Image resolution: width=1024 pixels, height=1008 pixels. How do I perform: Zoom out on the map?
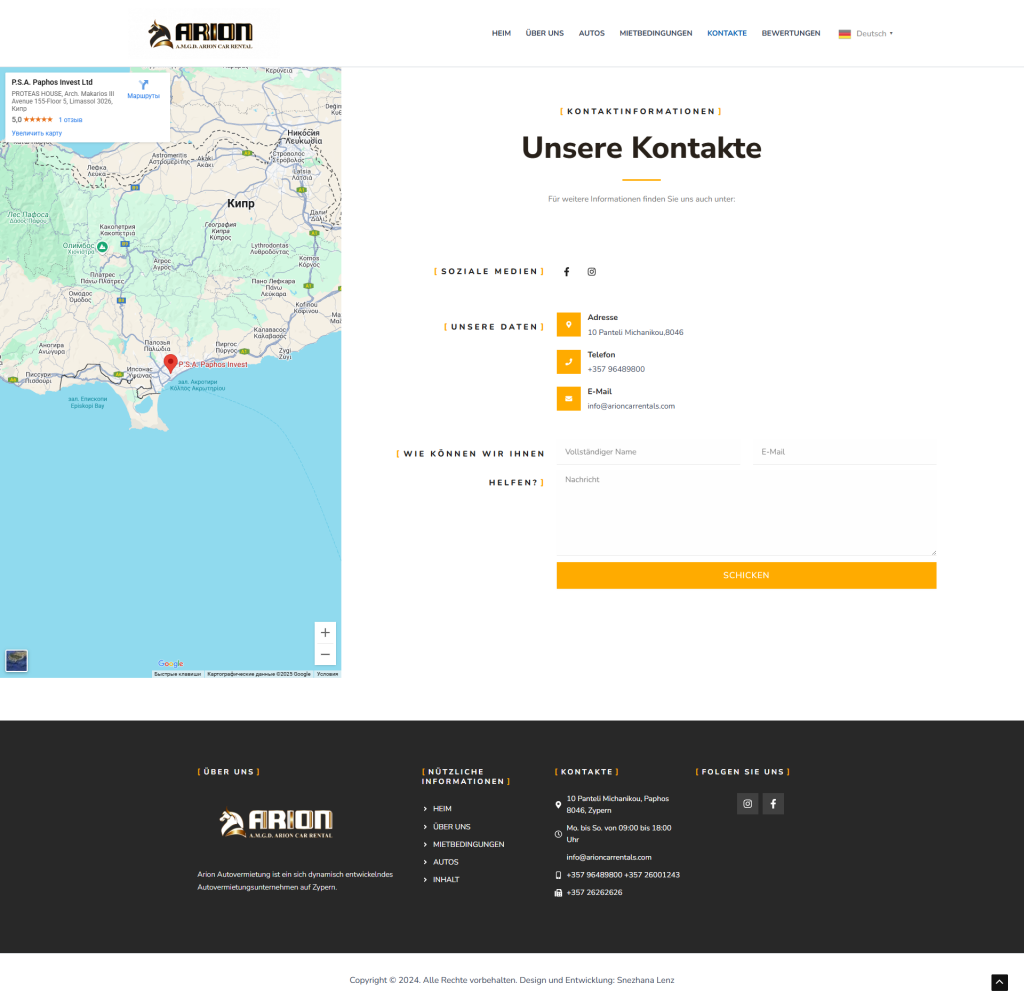pyautogui.click(x=325, y=655)
